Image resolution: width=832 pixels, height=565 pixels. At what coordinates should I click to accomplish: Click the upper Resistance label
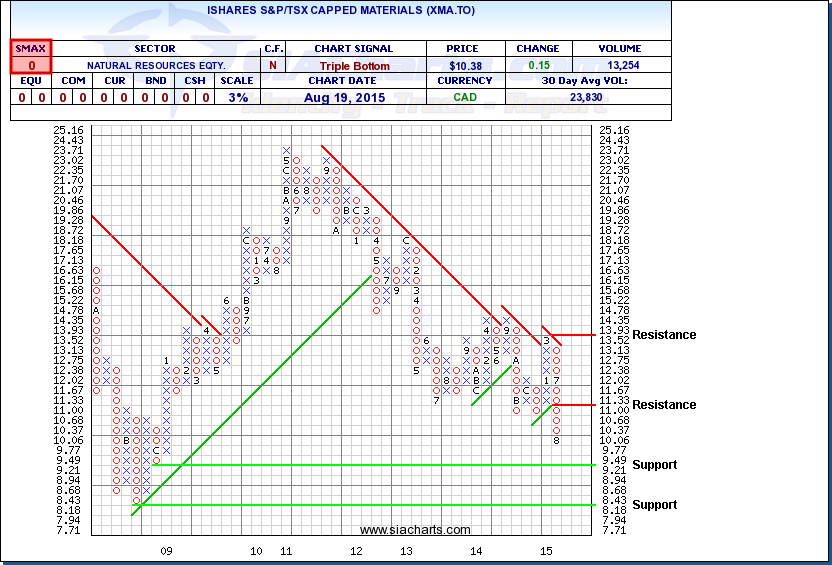click(664, 335)
